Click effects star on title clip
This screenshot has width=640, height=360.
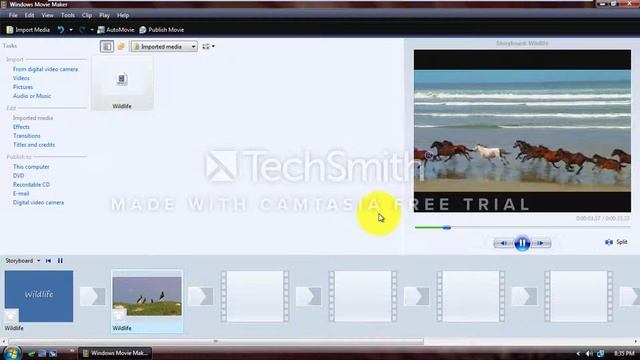click(x=11, y=316)
